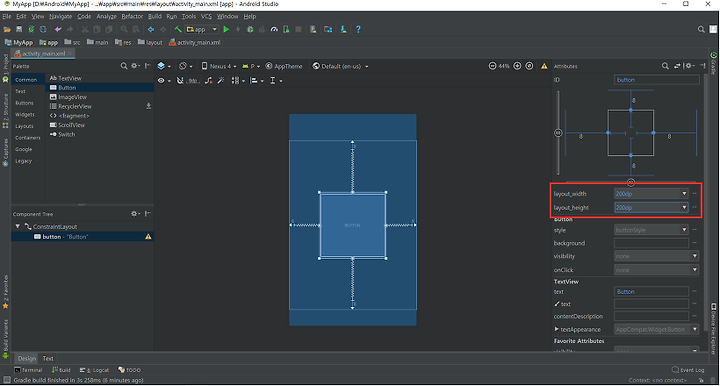Open the orientation dropdown
720x386 pixels.
point(186,66)
